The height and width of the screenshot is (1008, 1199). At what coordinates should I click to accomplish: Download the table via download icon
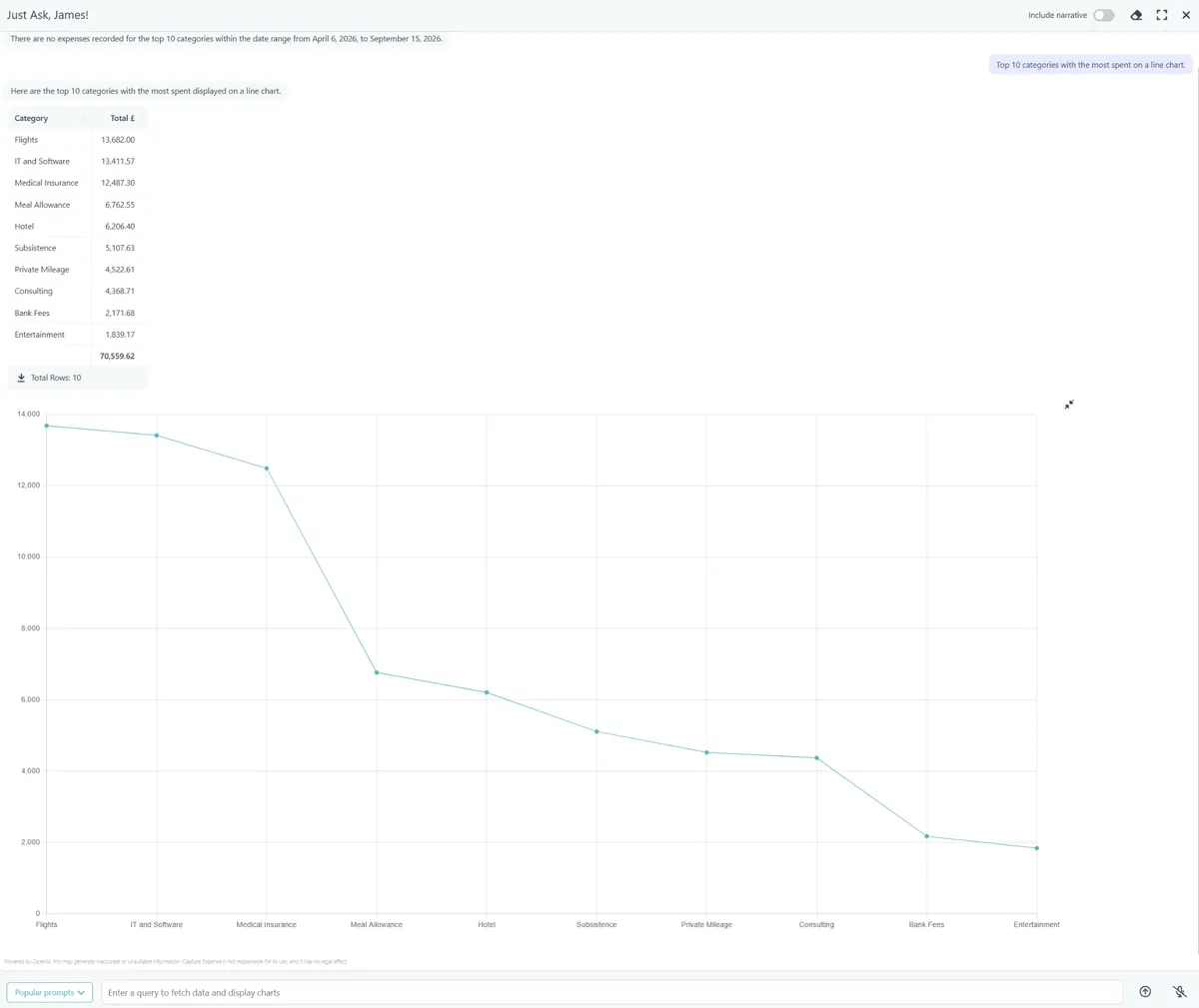[x=21, y=378]
